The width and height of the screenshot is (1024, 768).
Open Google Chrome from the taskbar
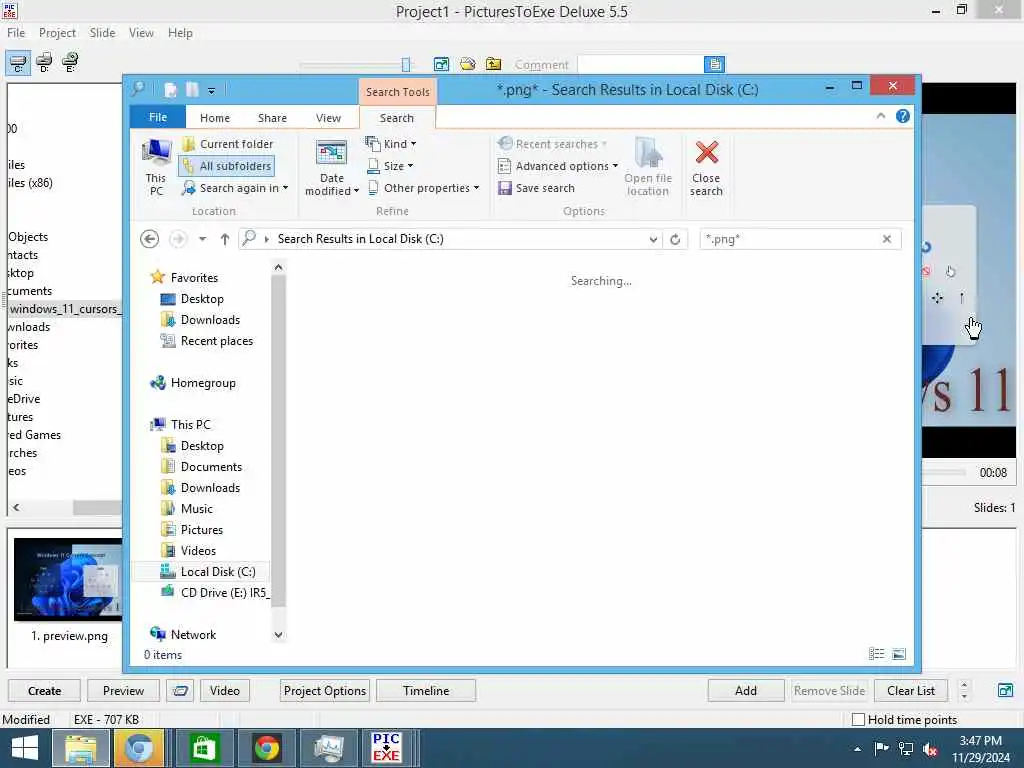click(266, 748)
